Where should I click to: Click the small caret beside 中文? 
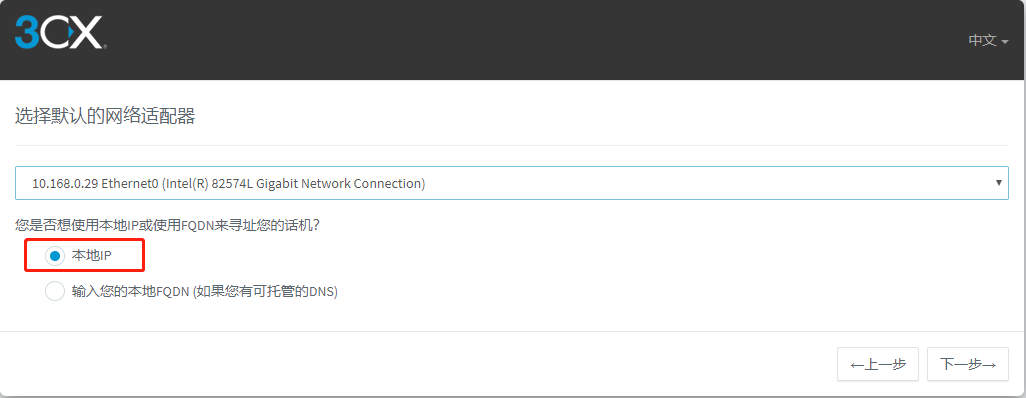[x=1004, y=41]
